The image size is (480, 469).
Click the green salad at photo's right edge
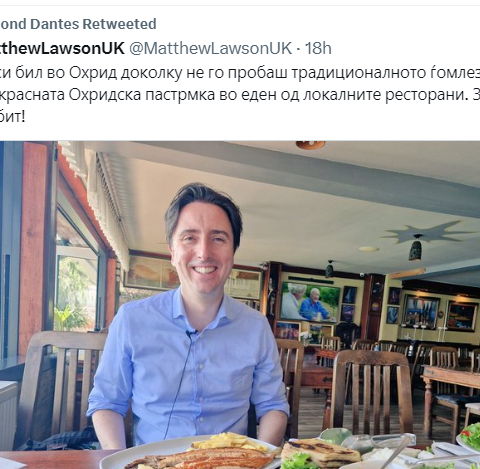tap(470, 435)
